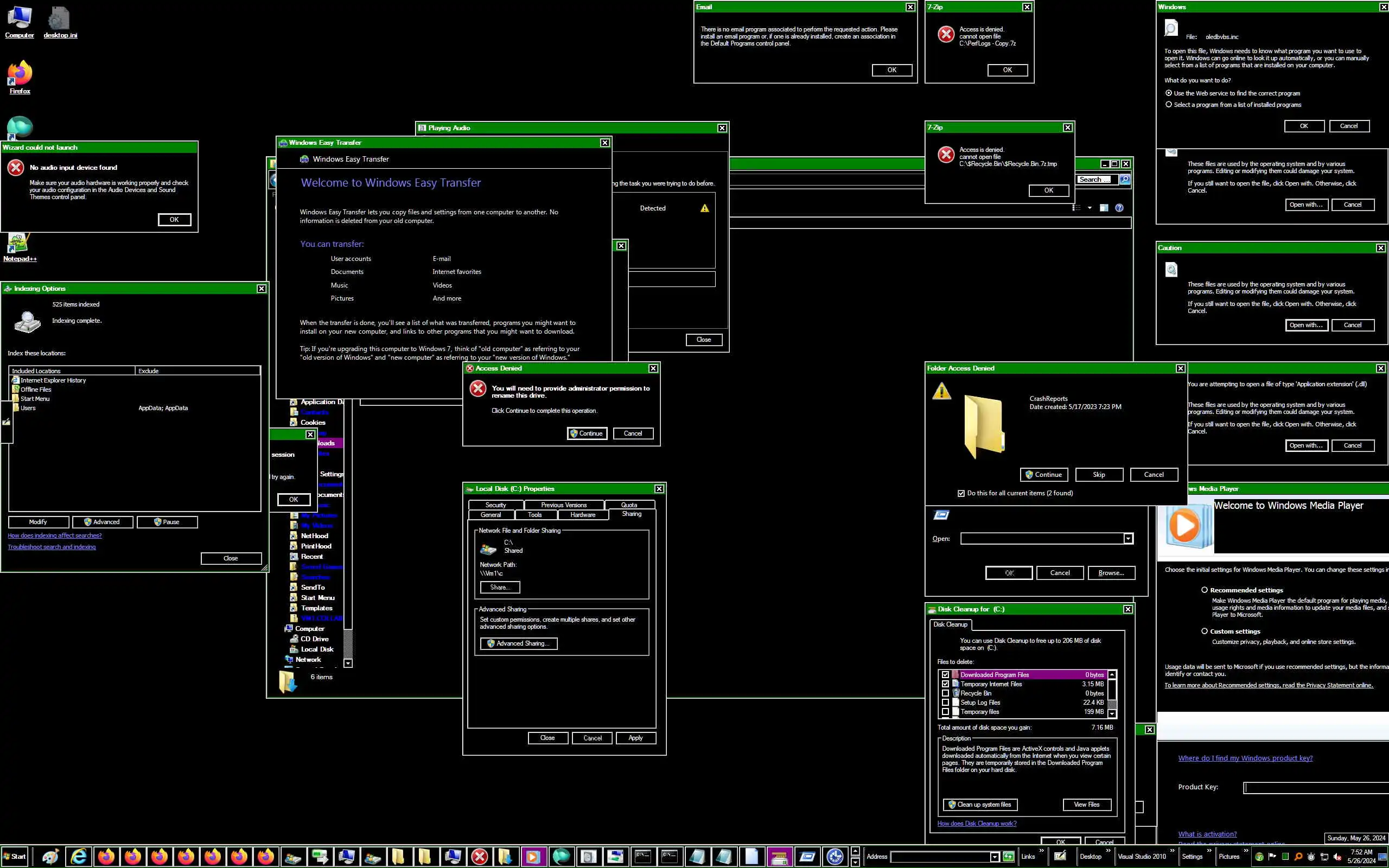Click the Advanced Sharing button
This screenshot has height=868, width=1389.
pos(518,643)
